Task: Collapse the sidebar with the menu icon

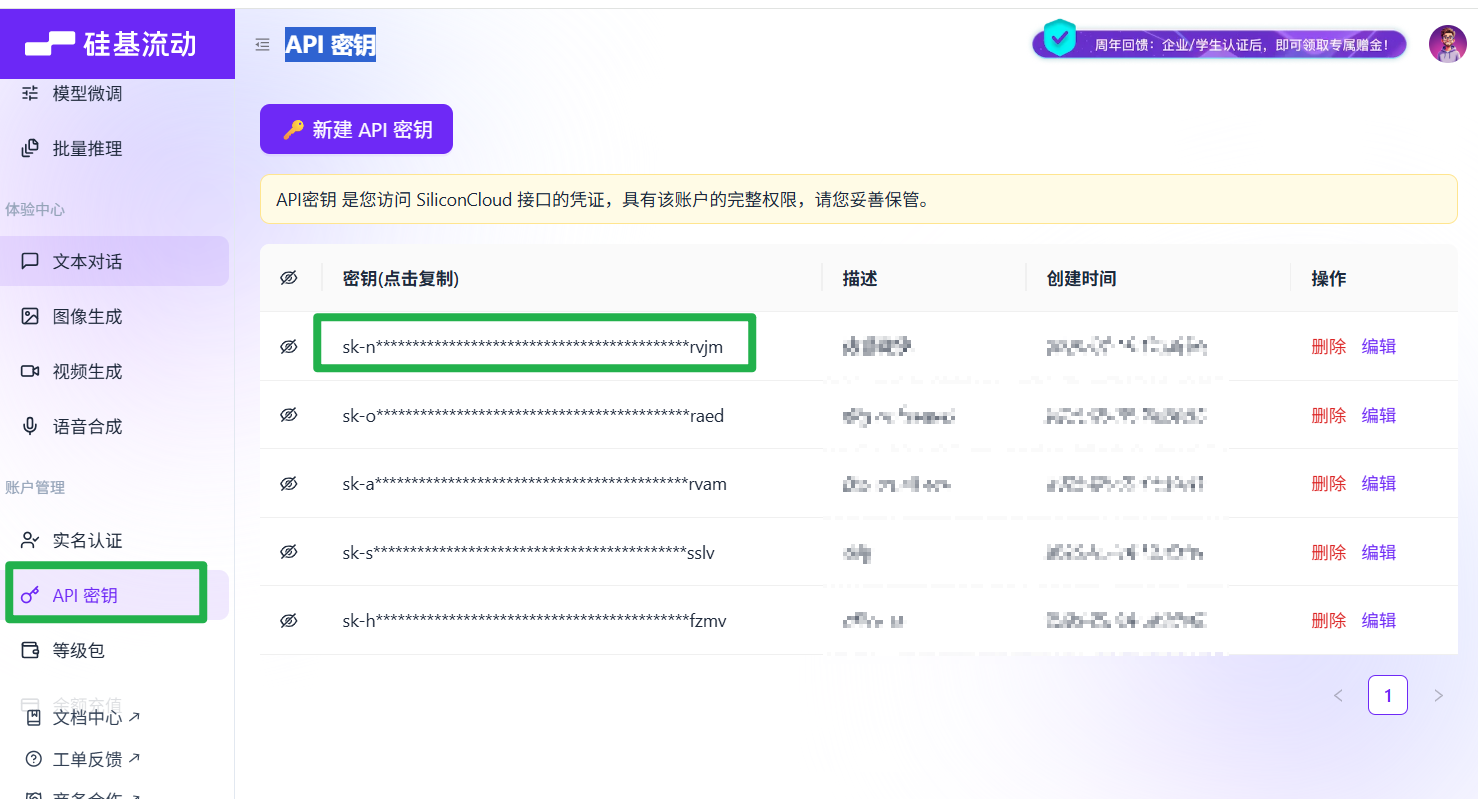Action: [x=262, y=44]
